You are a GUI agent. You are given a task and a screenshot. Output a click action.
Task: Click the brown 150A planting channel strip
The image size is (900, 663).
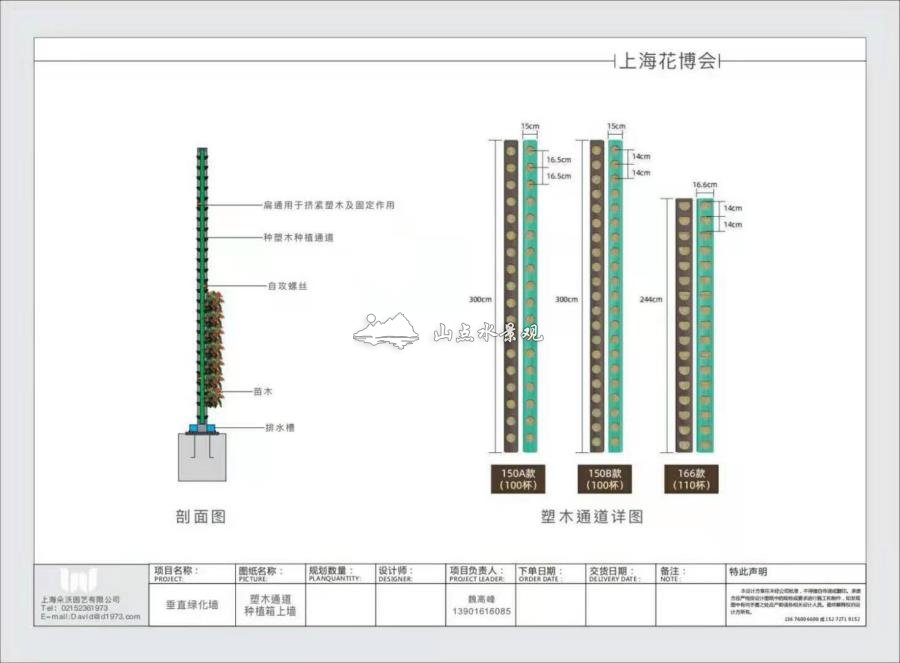coord(510,297)
